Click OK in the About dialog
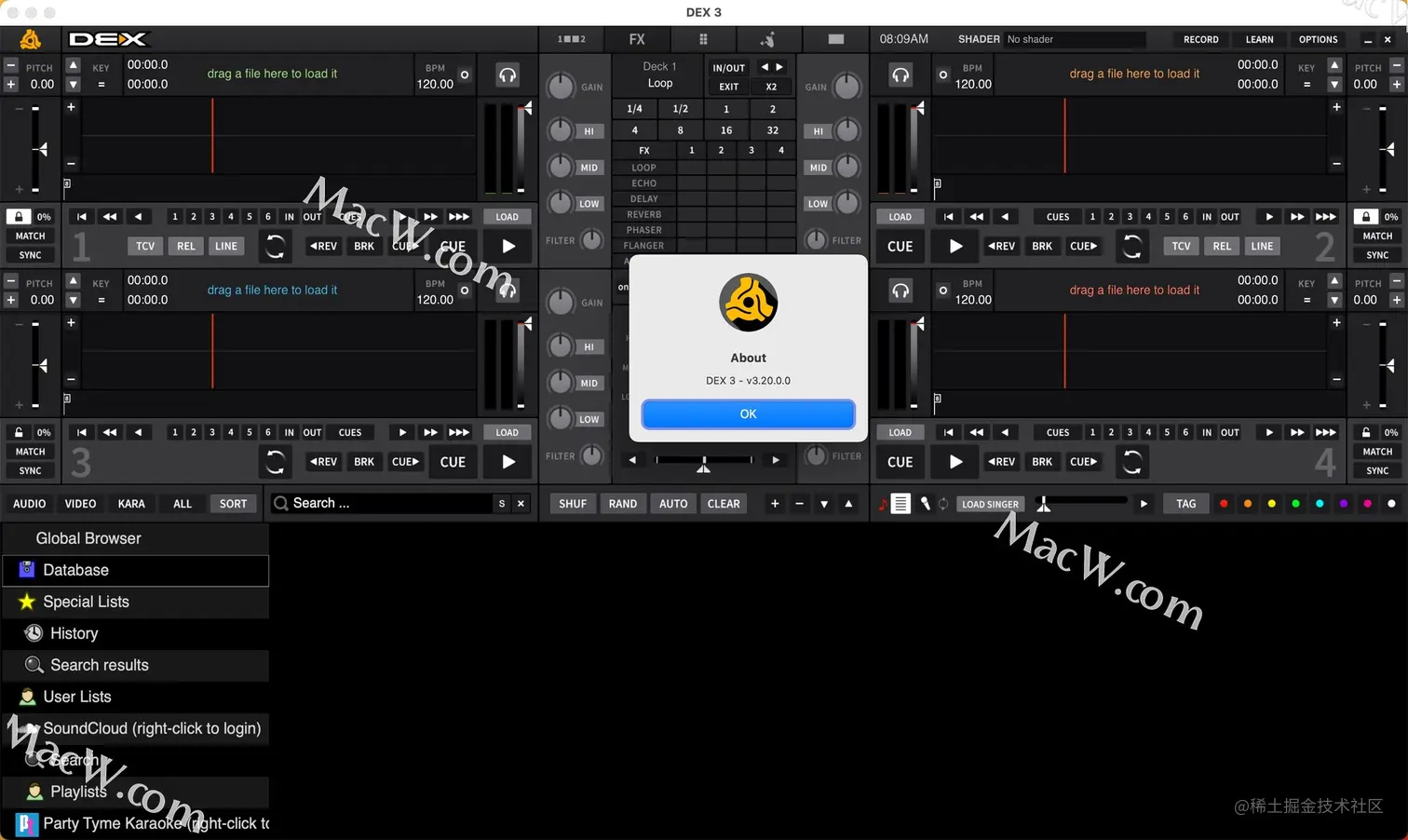Image resolution: width=1408 pixels, height=840 pixels. click(748, 413)
